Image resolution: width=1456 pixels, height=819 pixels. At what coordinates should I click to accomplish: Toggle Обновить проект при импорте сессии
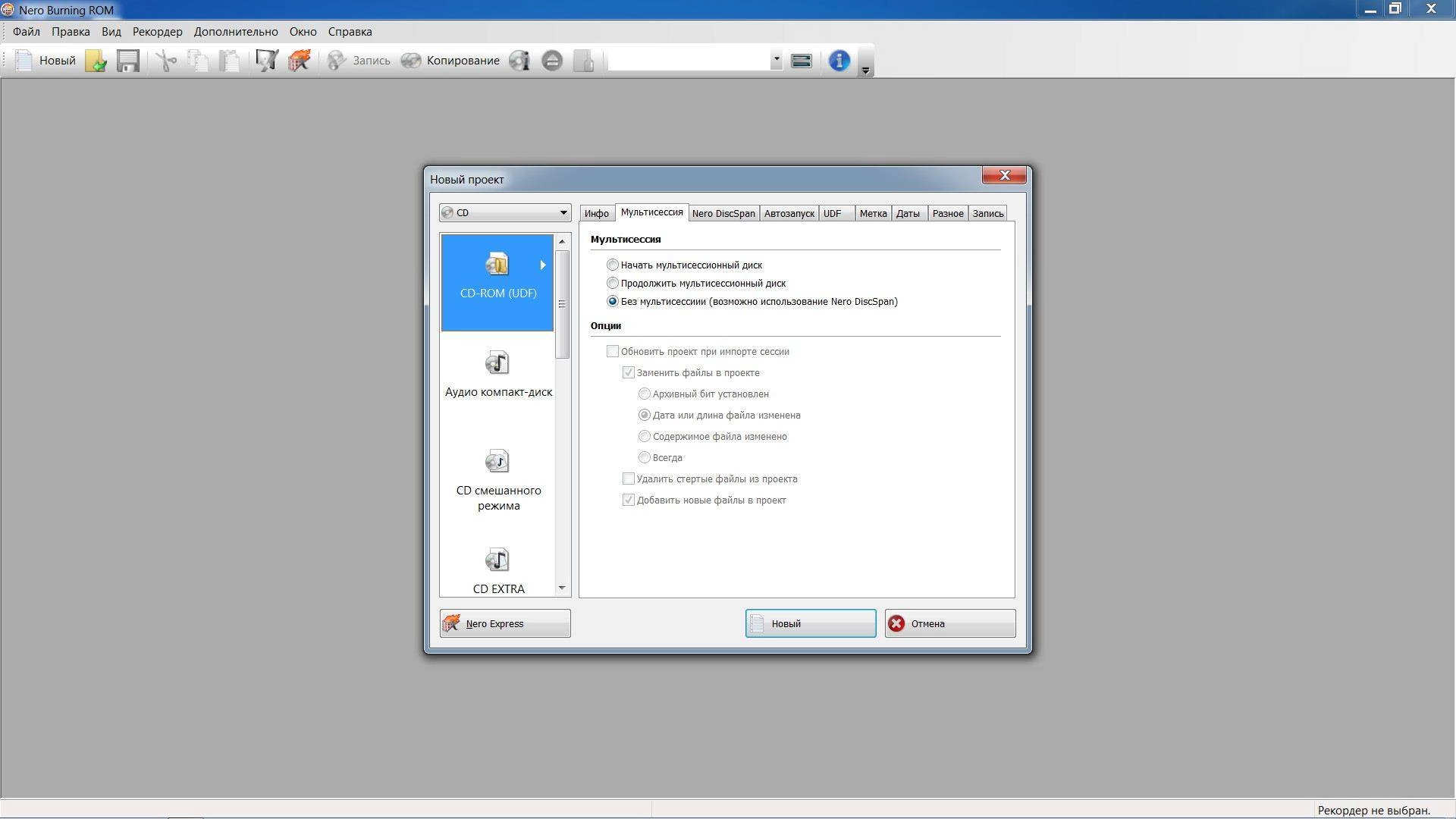(x=698, y=351)
